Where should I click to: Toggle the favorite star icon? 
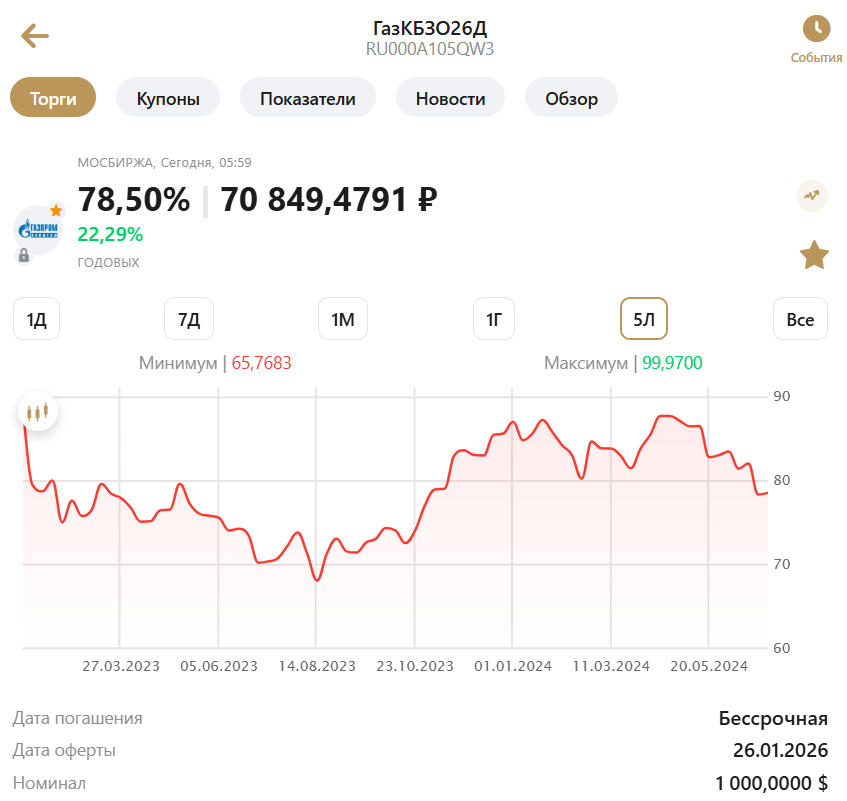click(x=814, y=255)
